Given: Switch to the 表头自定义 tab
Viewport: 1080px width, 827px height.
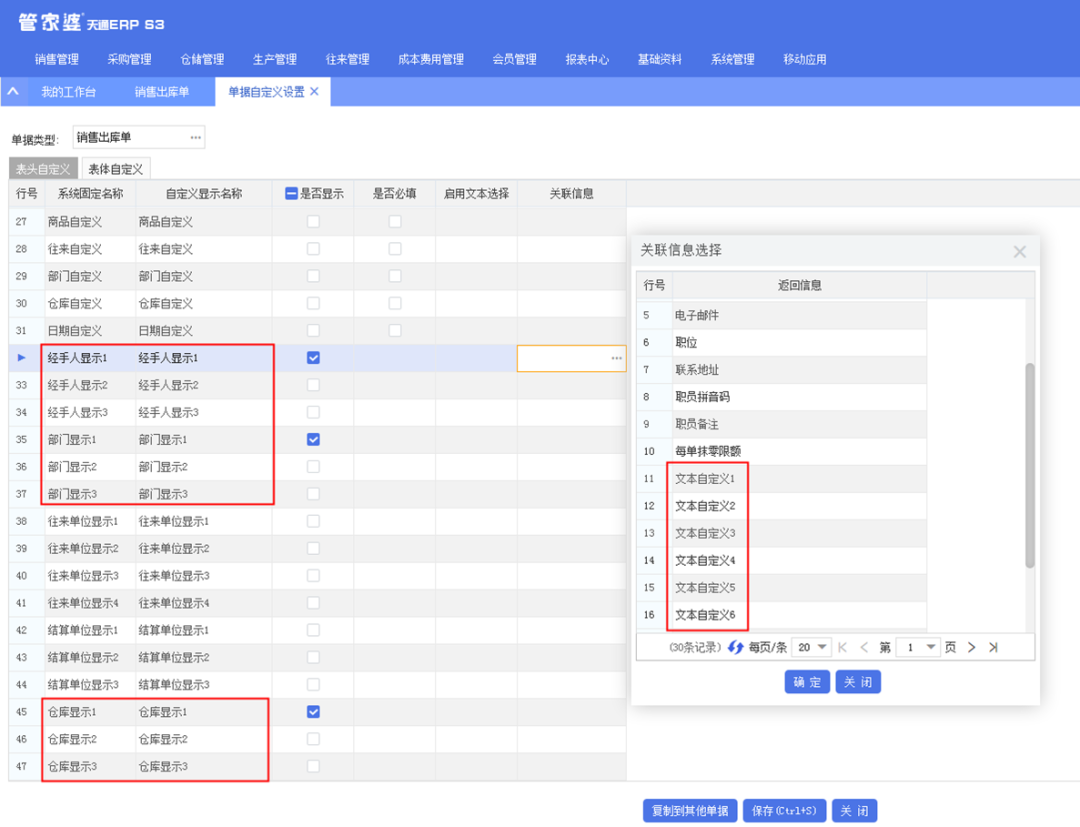Looking at the screenshot, I should (43, 169).
